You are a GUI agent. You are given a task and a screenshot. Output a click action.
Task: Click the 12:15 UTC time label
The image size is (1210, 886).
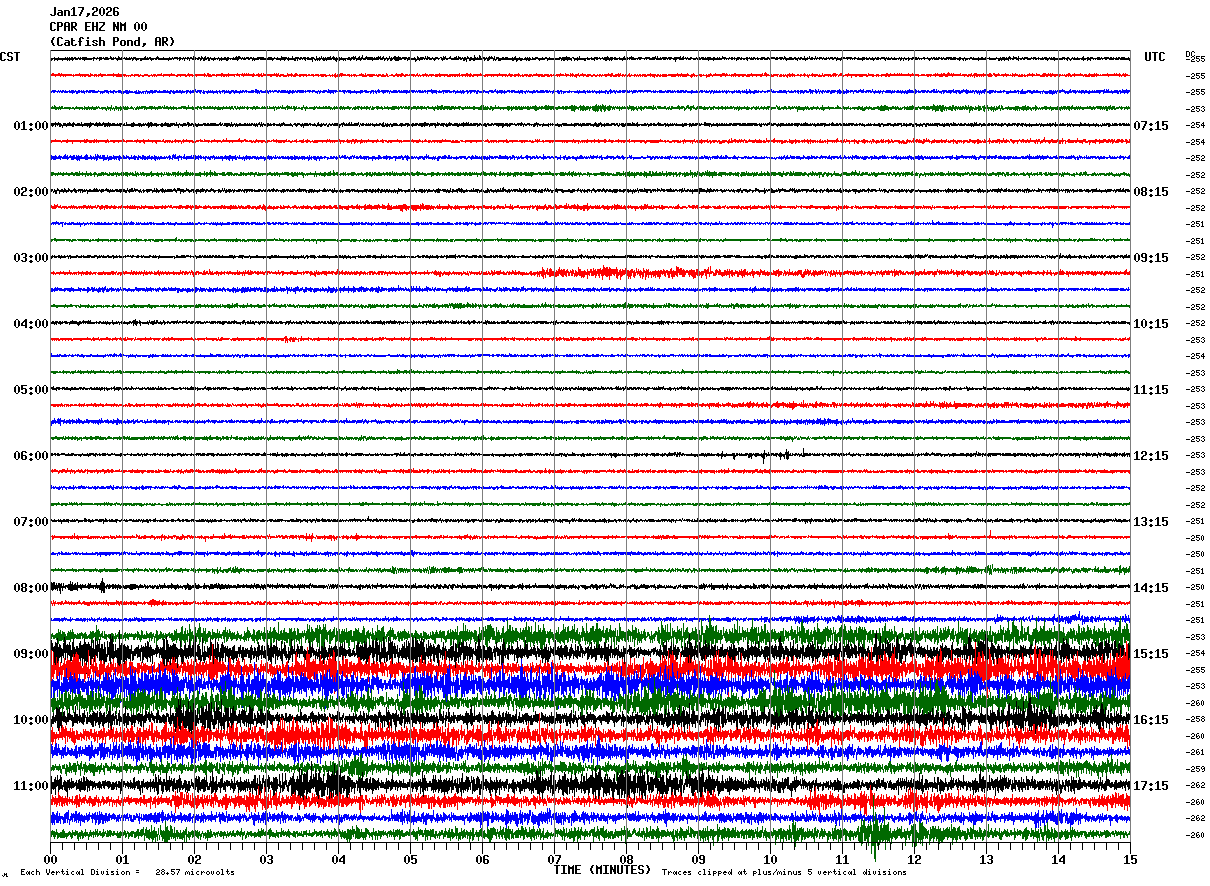pyautogui.click(x=1150, y=456)
